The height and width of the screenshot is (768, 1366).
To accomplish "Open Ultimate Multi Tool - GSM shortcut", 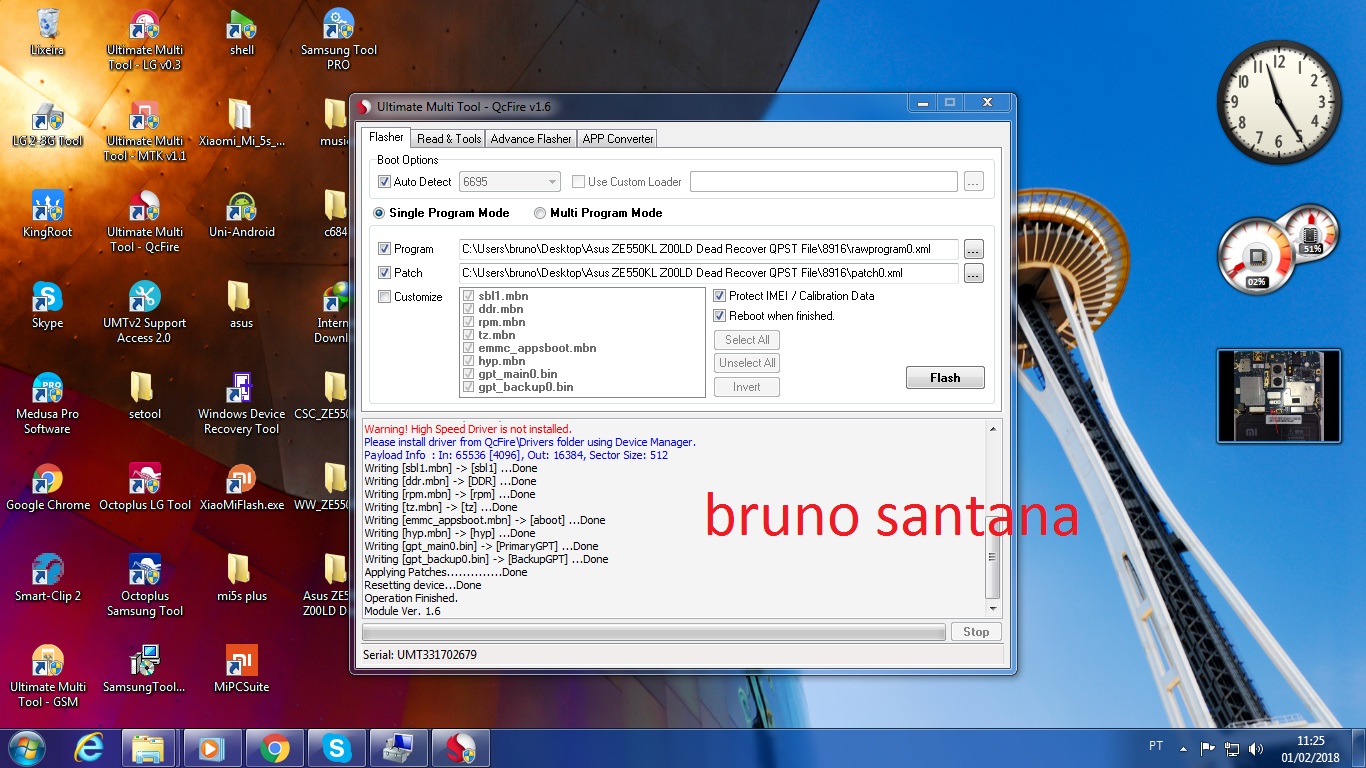I will tap(47, 677).
